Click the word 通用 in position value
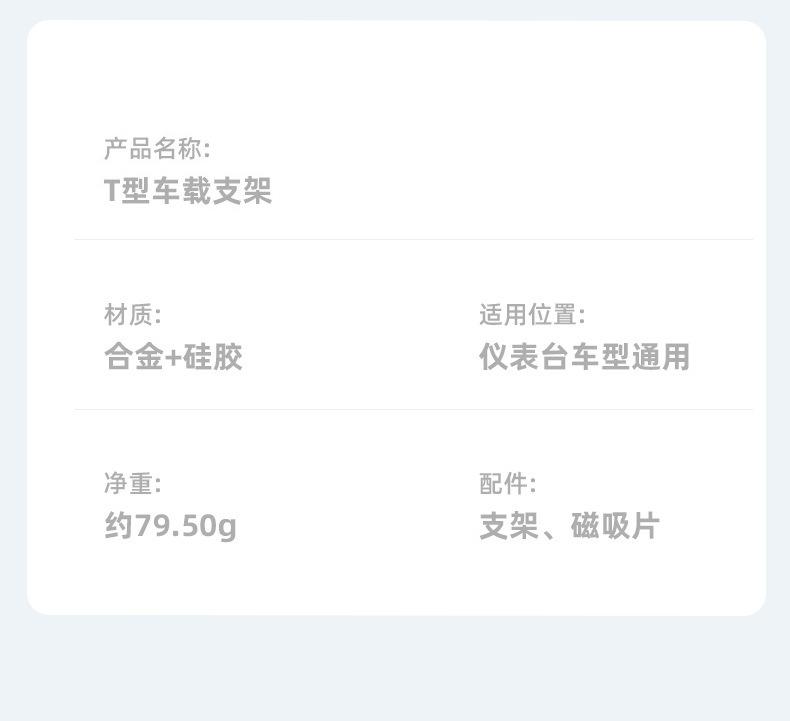 point(661,357)
